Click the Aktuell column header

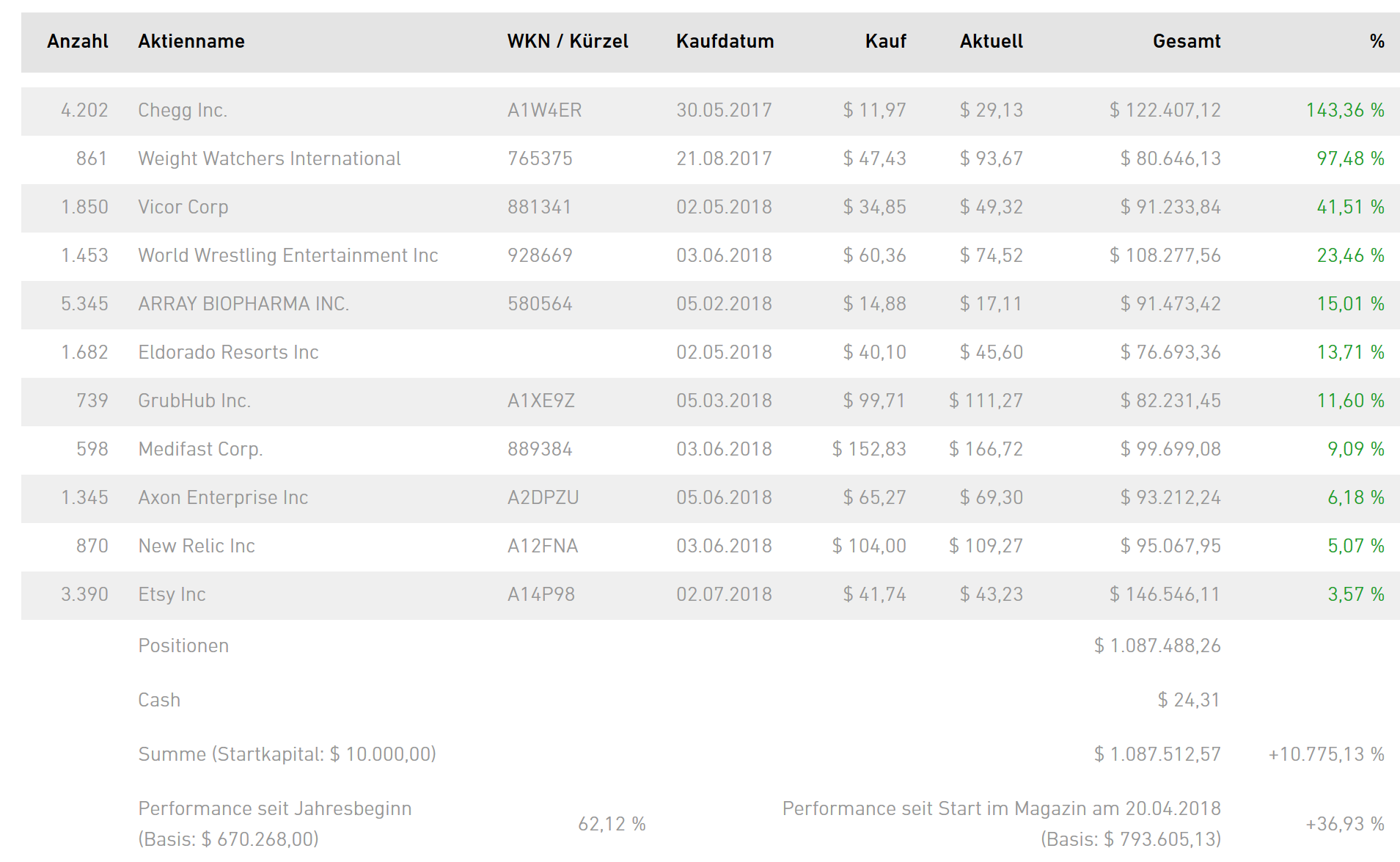click(992, 41)
